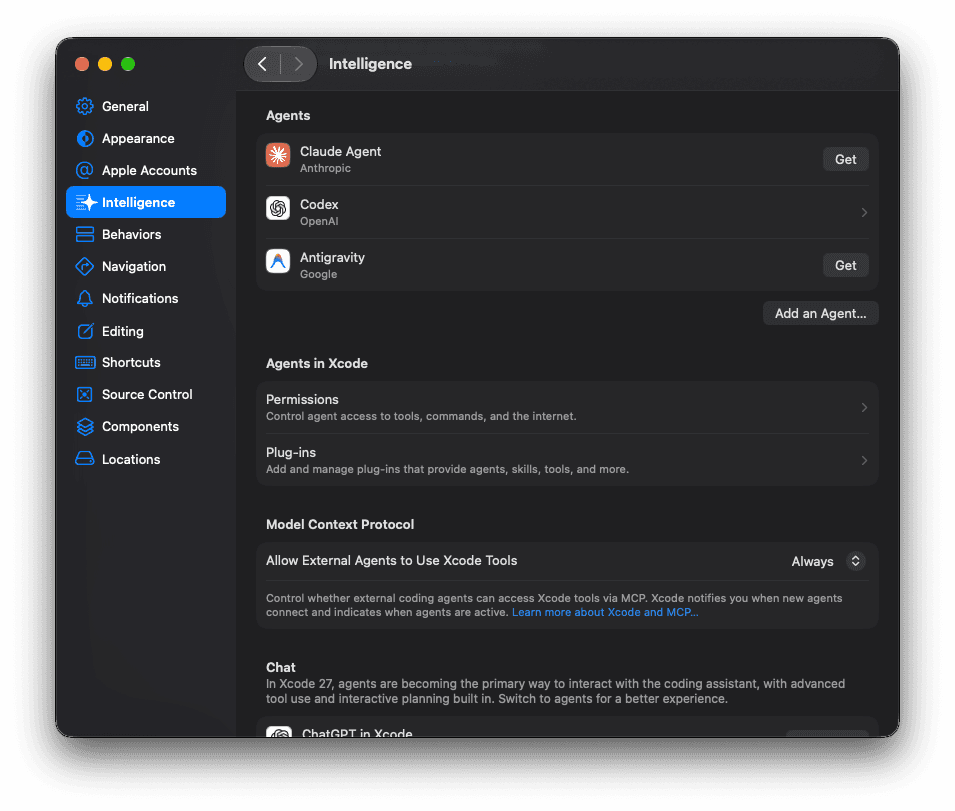Image resolution: width=955 pixels, height=811 pixels.
Task: Click the Notifications bell icon
Action: (x=85, y=298)
